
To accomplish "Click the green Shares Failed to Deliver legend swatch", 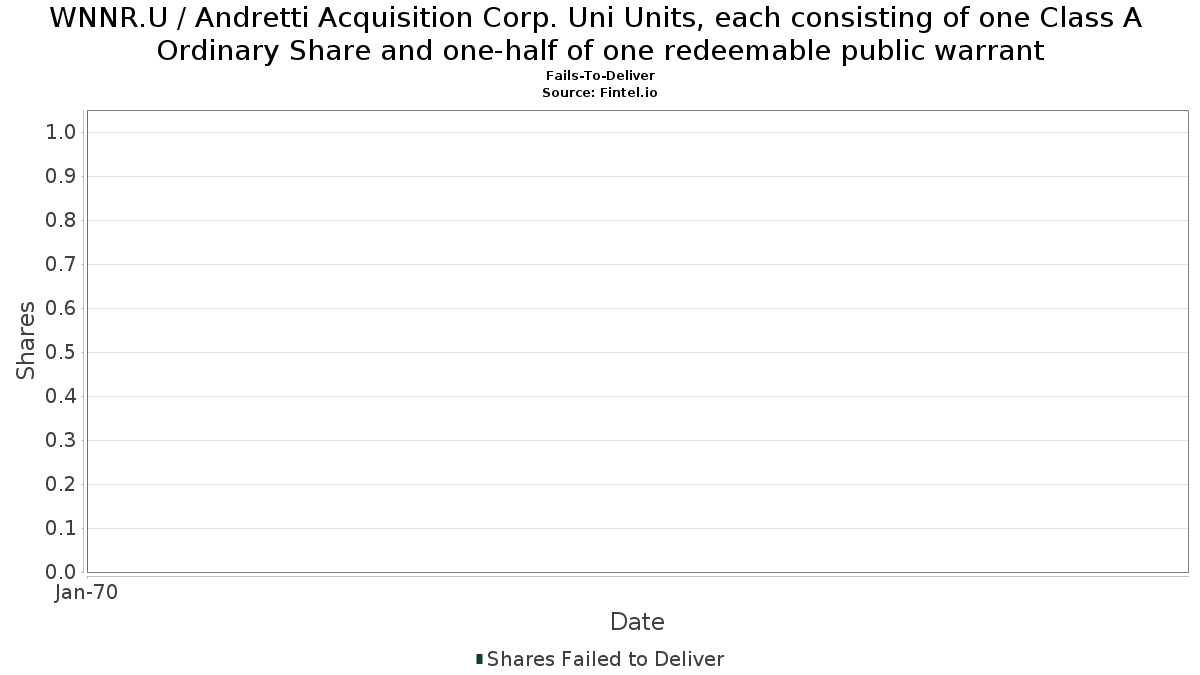I will point(479,659).
